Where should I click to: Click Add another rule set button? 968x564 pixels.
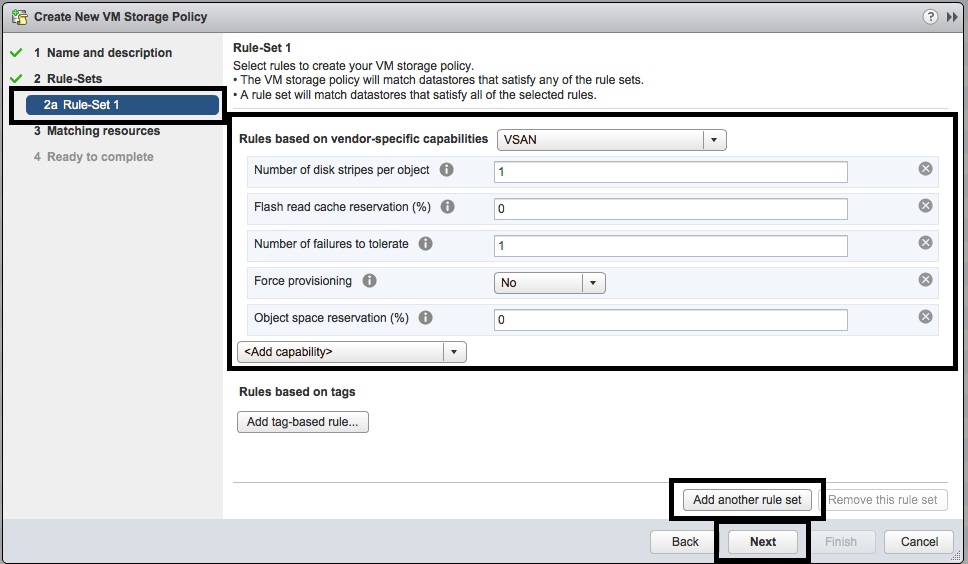pos(747,500)
